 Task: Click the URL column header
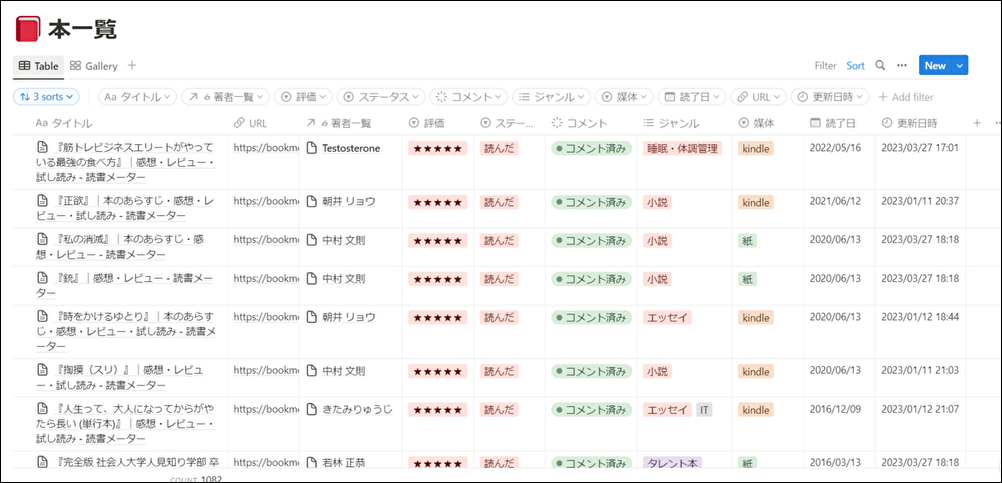[x=250, y=123]
